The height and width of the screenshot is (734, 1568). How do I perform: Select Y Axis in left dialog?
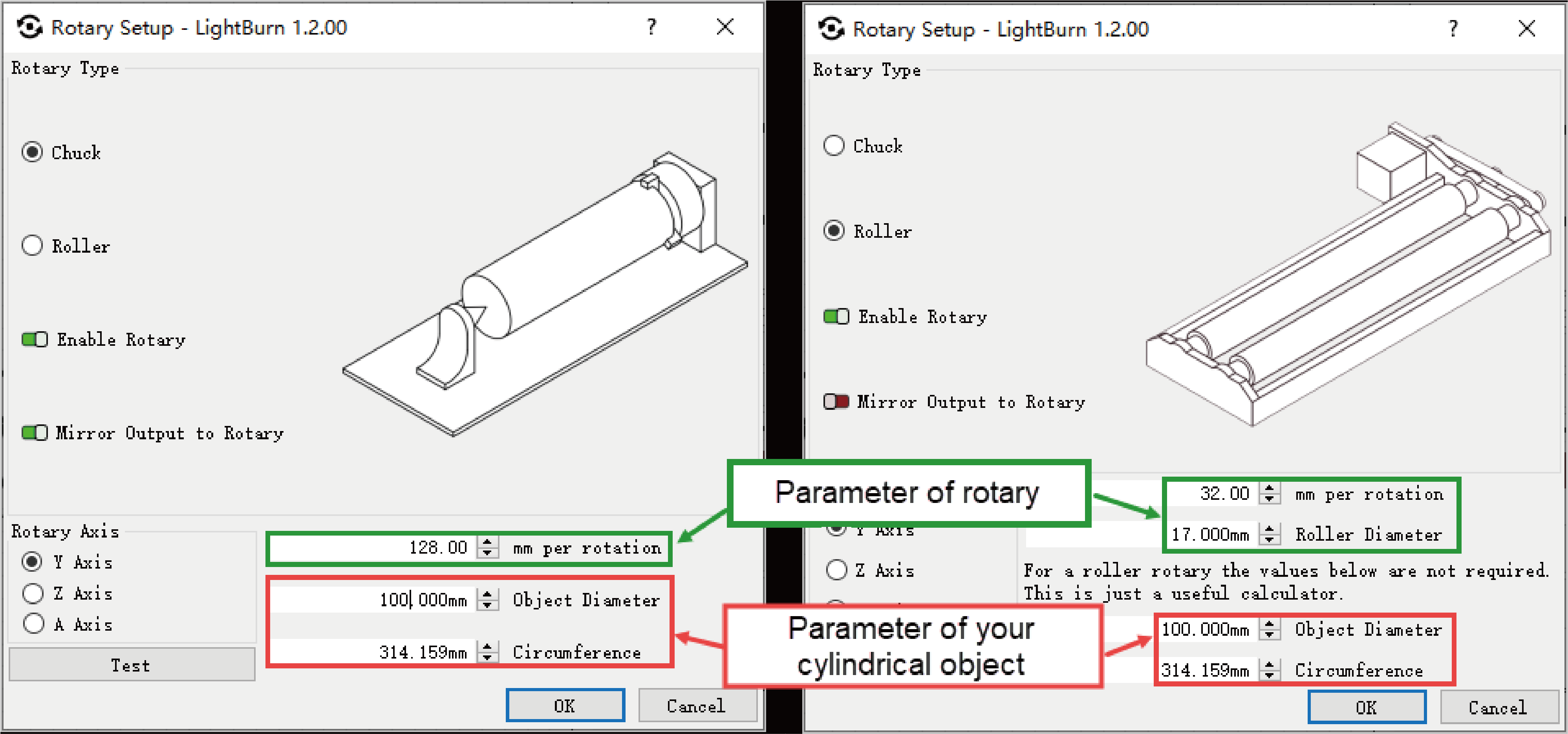click(67, 562)
